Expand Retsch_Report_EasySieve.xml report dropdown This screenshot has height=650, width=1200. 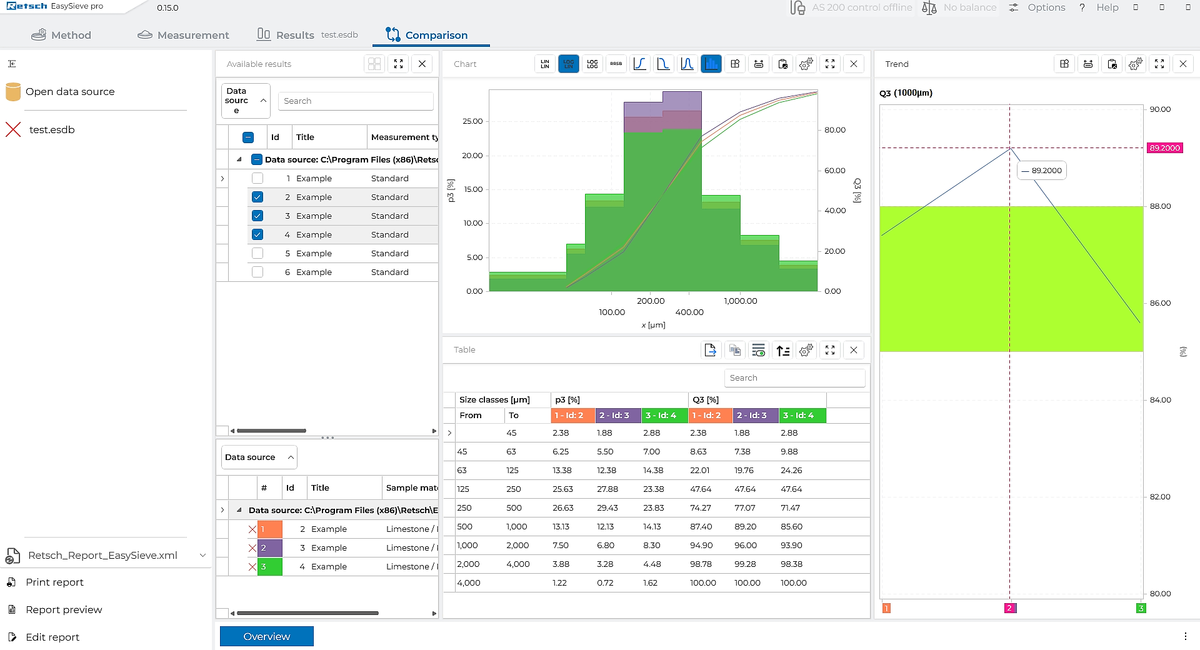[203, 555]
